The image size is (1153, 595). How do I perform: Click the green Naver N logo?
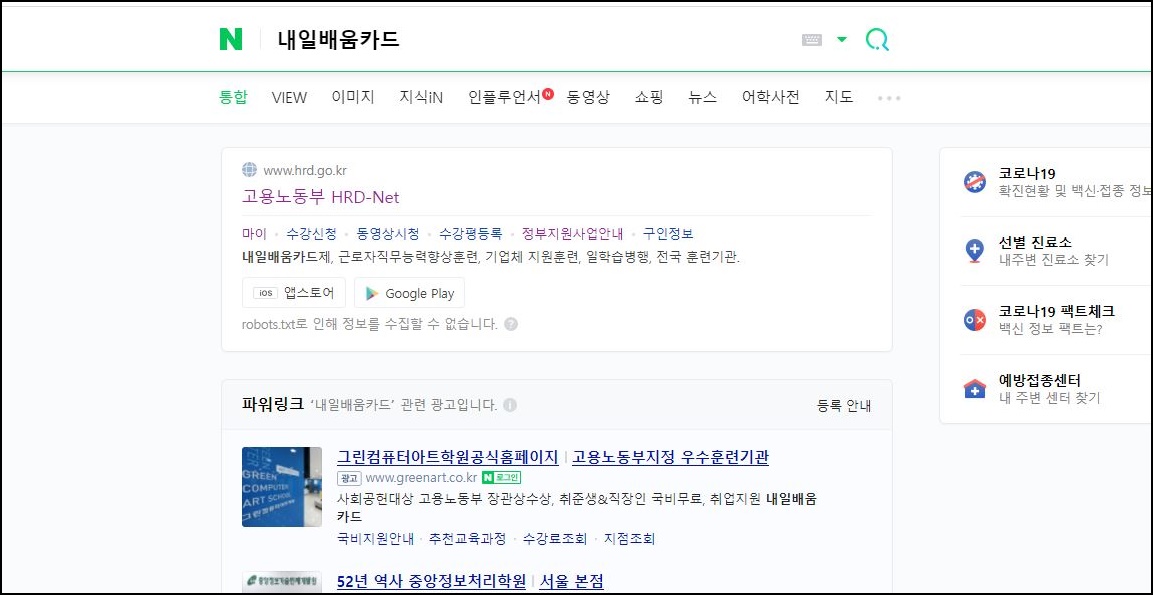[x=231, y=39]
